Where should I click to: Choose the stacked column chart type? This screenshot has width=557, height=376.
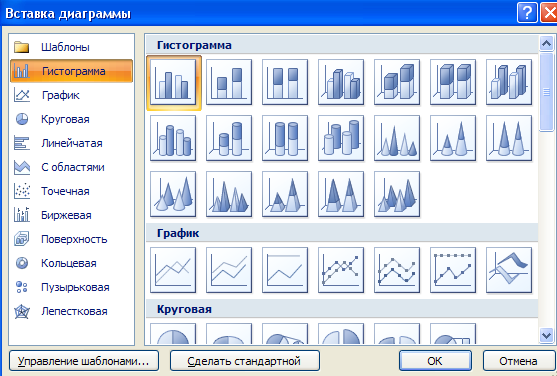tap(229, 82)
